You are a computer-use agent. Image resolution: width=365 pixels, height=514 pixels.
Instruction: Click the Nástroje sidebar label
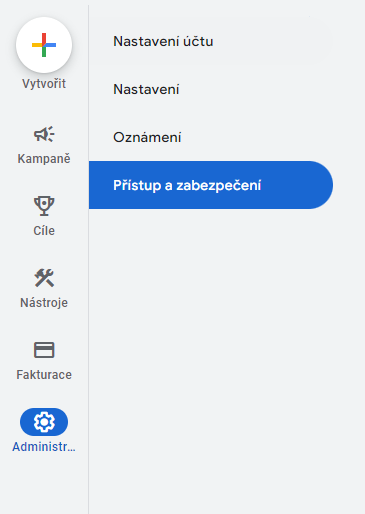(x=44, y=303)
